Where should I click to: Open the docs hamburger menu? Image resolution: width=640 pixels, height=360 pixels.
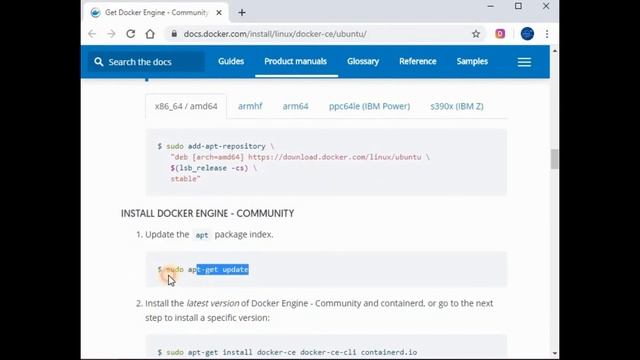pyautogui.click(x=524, y=62)
